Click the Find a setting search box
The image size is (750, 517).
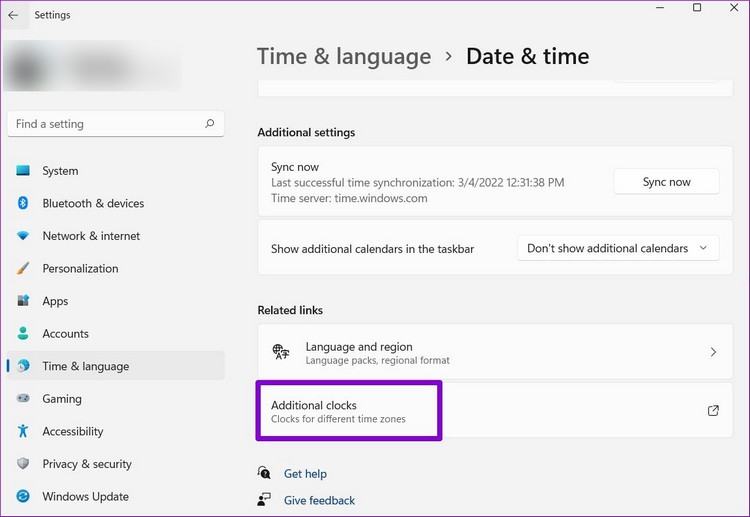[105, 124]
